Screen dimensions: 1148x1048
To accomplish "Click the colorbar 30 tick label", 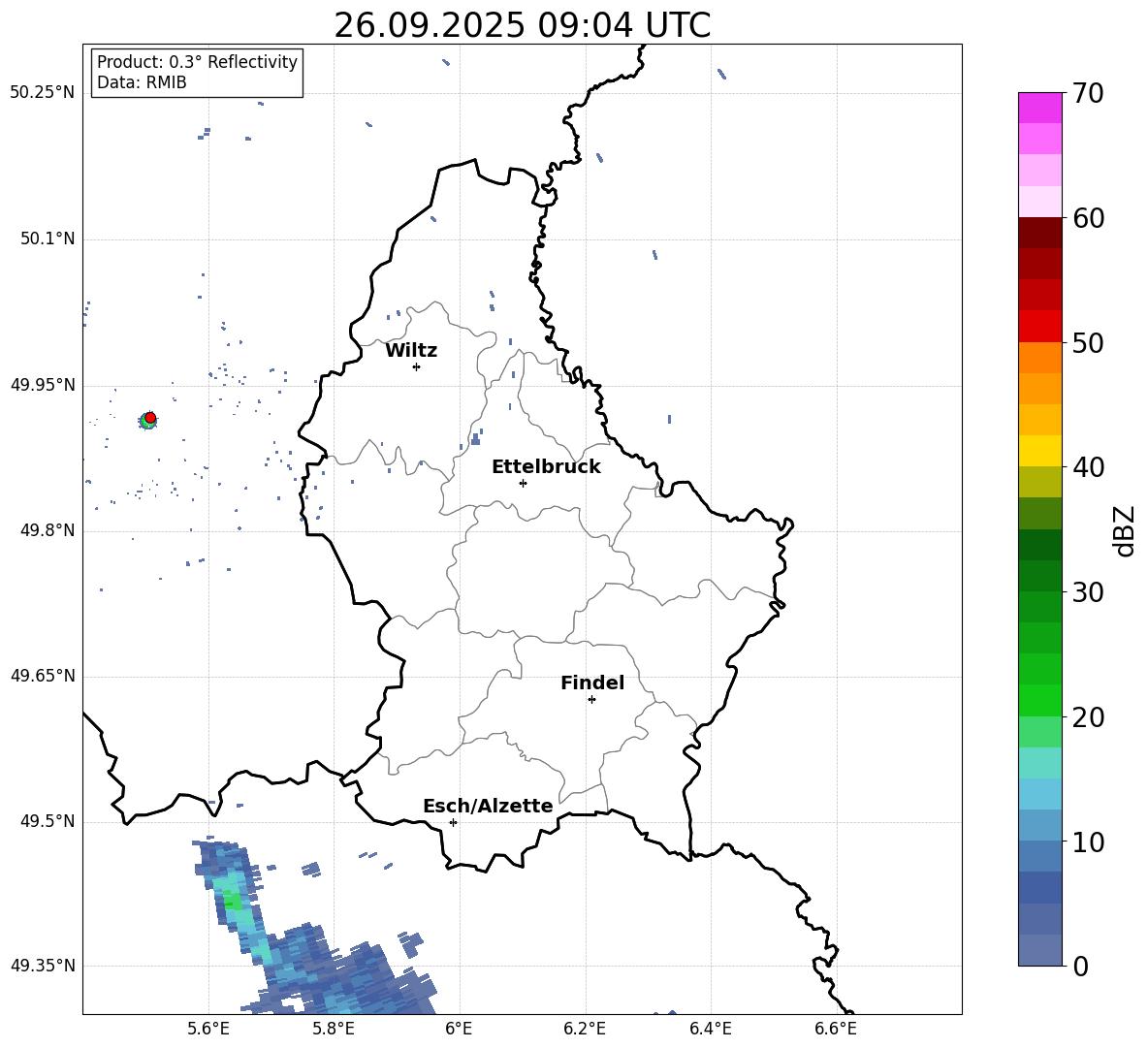I will click(1089, 592).
